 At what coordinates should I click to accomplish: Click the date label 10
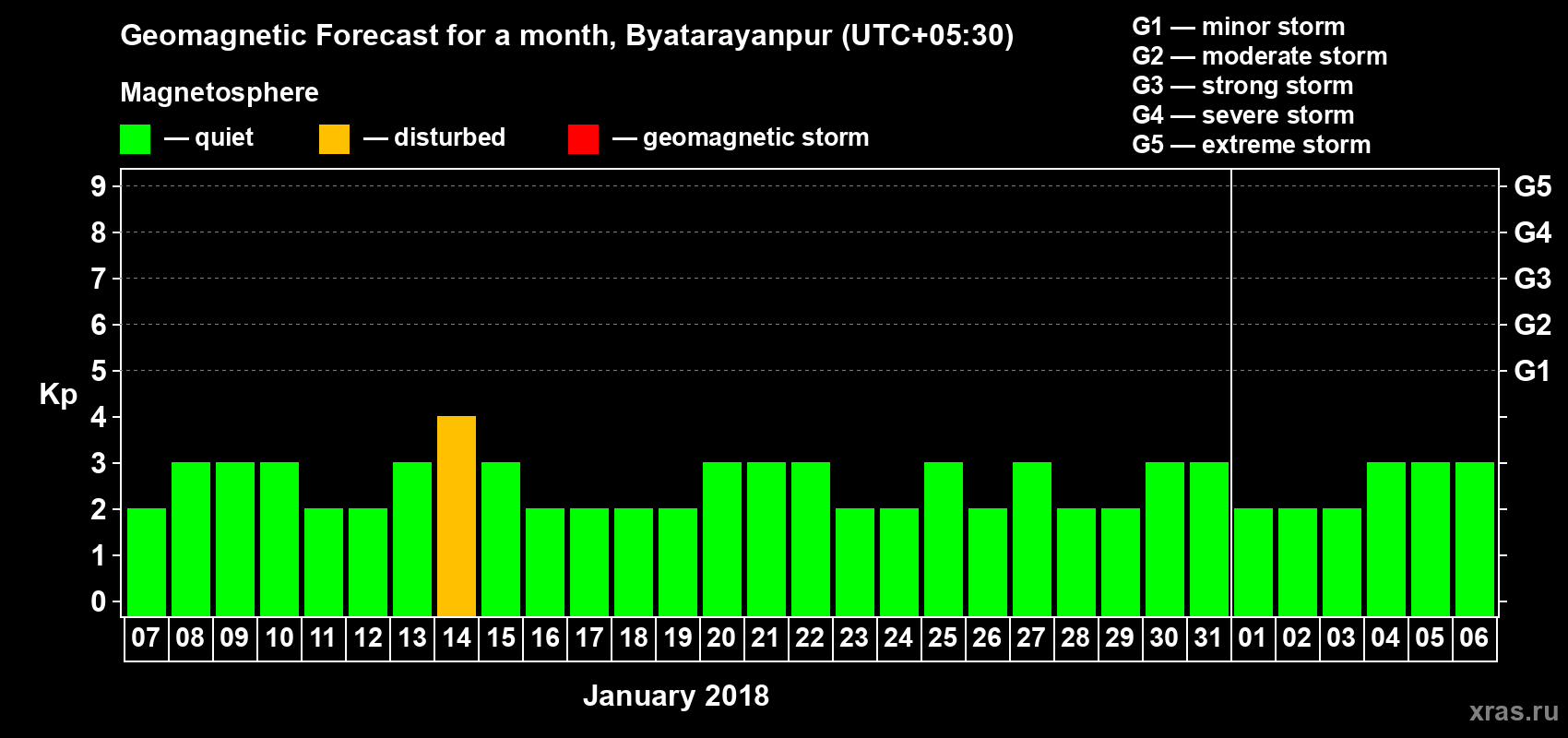[x=279, y=637]
